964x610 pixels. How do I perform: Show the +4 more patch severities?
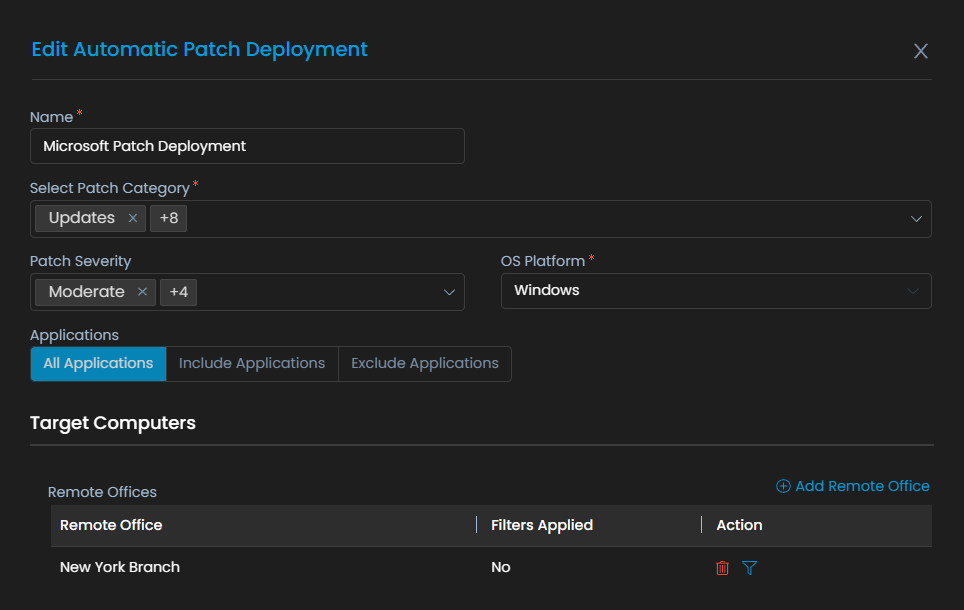[178, 292]
